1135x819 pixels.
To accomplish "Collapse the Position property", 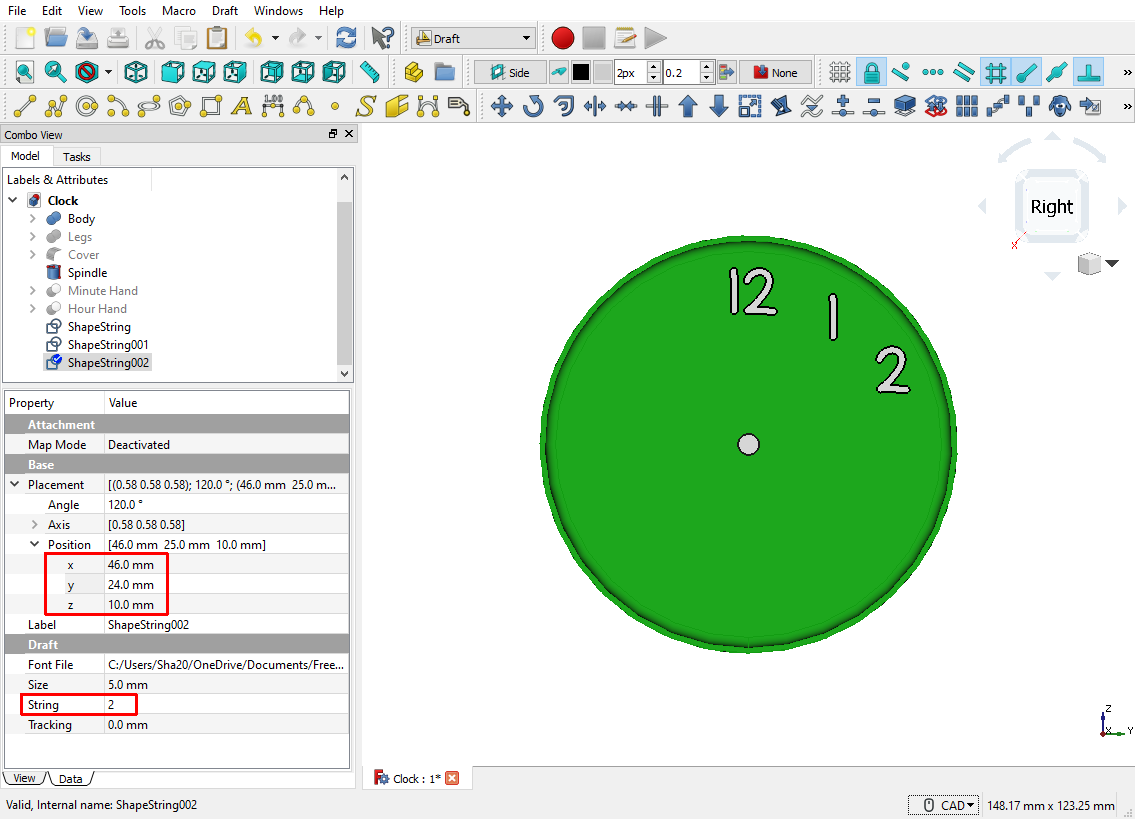I will [35, 544].
